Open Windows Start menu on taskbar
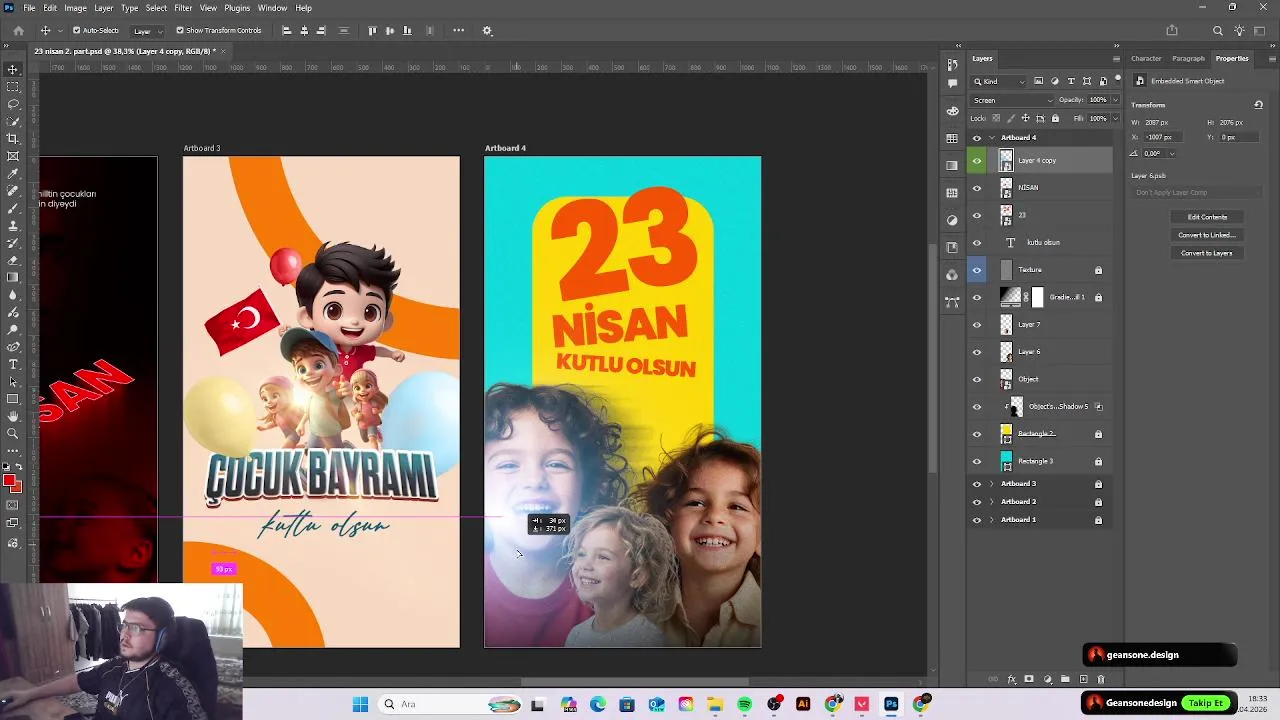 [x=361, y=705]
